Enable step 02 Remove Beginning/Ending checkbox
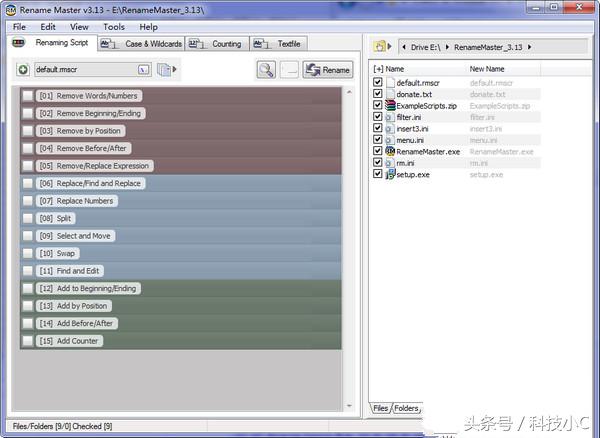This screenshot has width=600, height=438. tap(28, 113)
